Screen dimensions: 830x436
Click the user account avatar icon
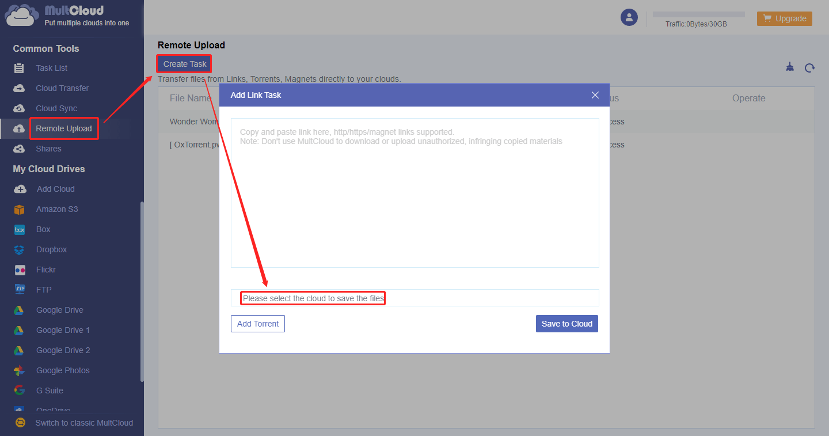(x=629, y=17)
